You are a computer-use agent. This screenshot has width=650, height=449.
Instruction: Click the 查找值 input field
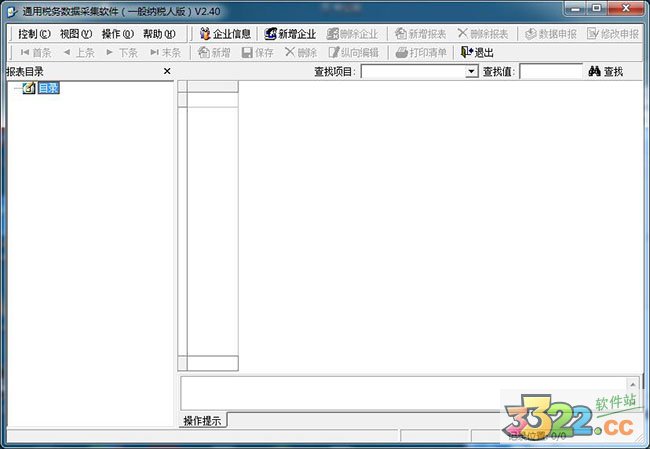tap(551, 71)
